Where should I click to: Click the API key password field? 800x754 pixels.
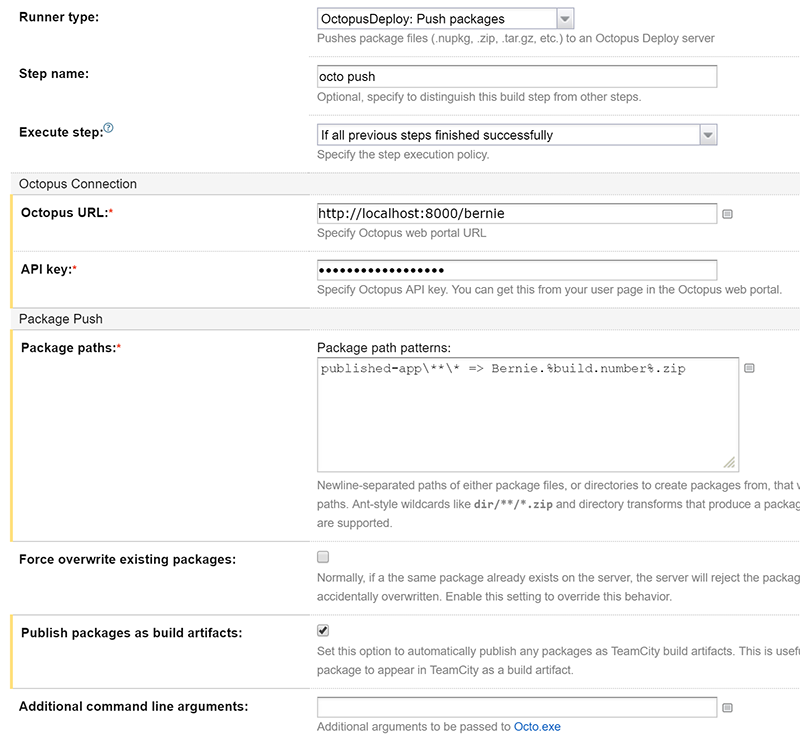516,270
